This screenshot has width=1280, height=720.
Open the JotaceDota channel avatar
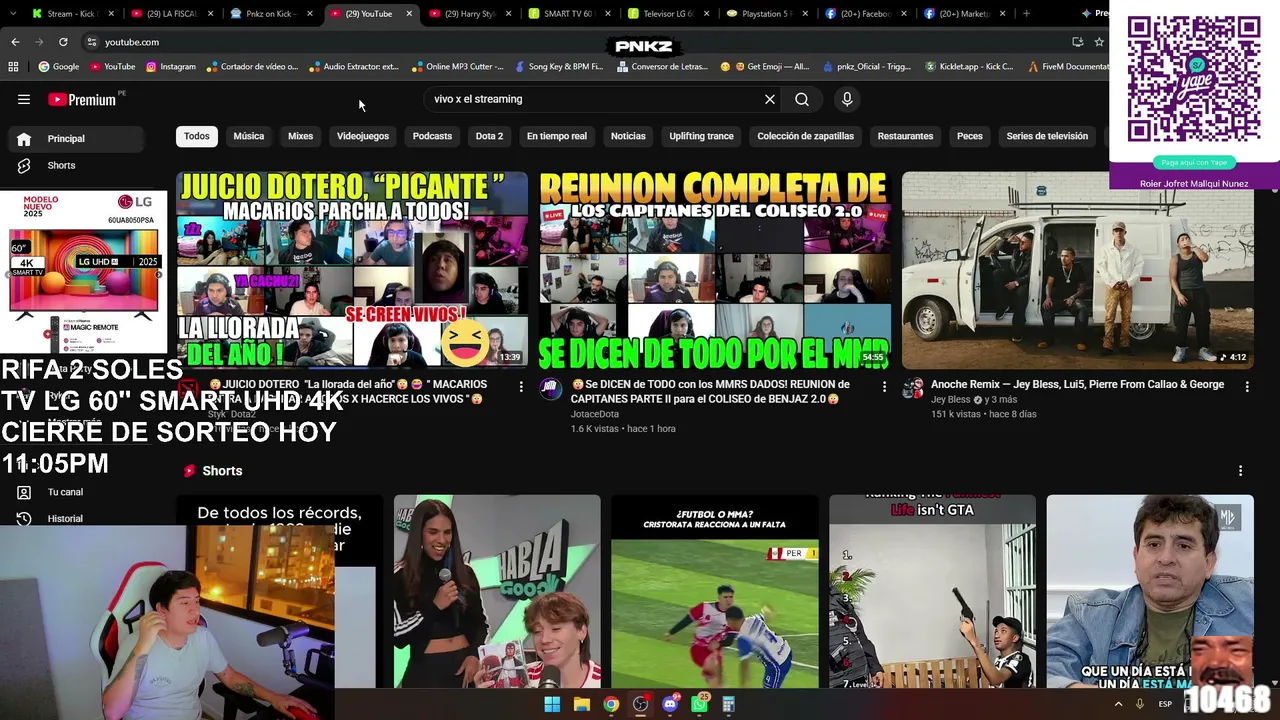(x=551, y=389)
